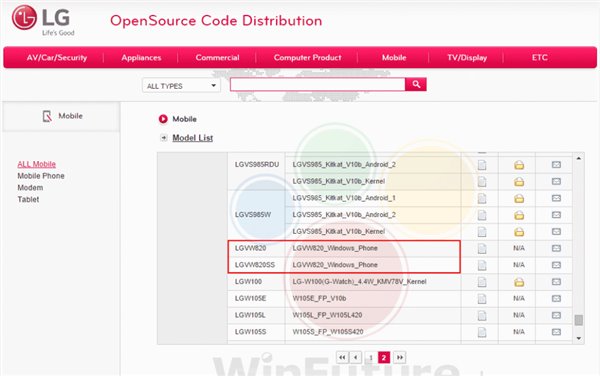Switch to TV/Display category
The height and width of the screenshot is (376, 600).
pos(467,58)
